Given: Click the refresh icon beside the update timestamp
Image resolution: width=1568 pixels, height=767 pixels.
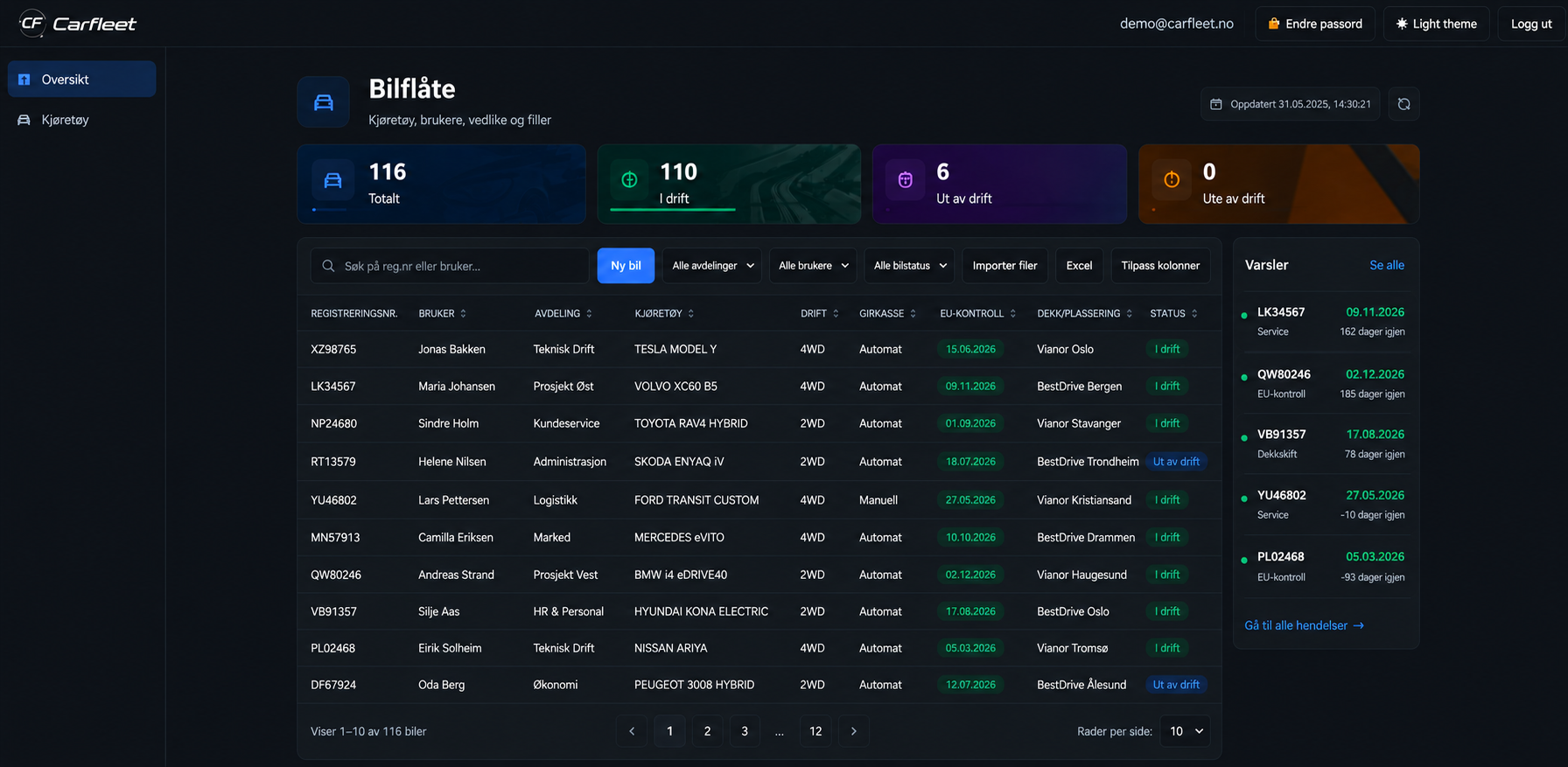Looking at the screenshot, I should (x=1403, y=104).
